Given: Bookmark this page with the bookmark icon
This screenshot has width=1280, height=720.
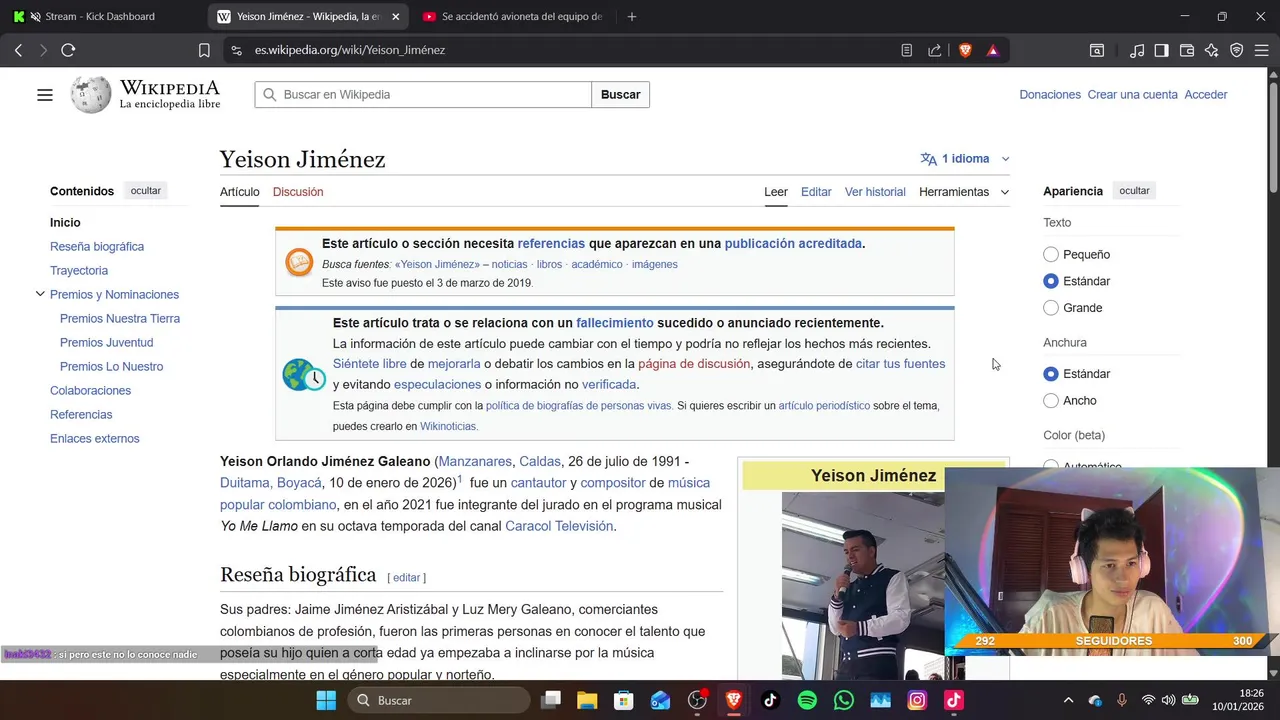Looking at the screenshot, I should 204,50.
